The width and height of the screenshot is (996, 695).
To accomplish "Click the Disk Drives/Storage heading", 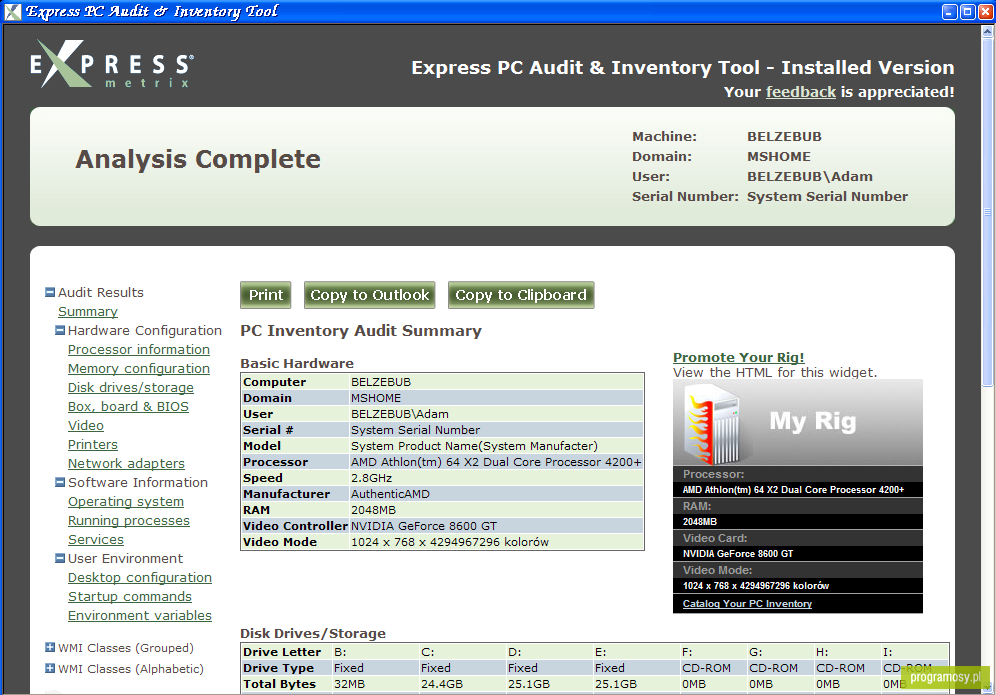I will pos(313,633).
